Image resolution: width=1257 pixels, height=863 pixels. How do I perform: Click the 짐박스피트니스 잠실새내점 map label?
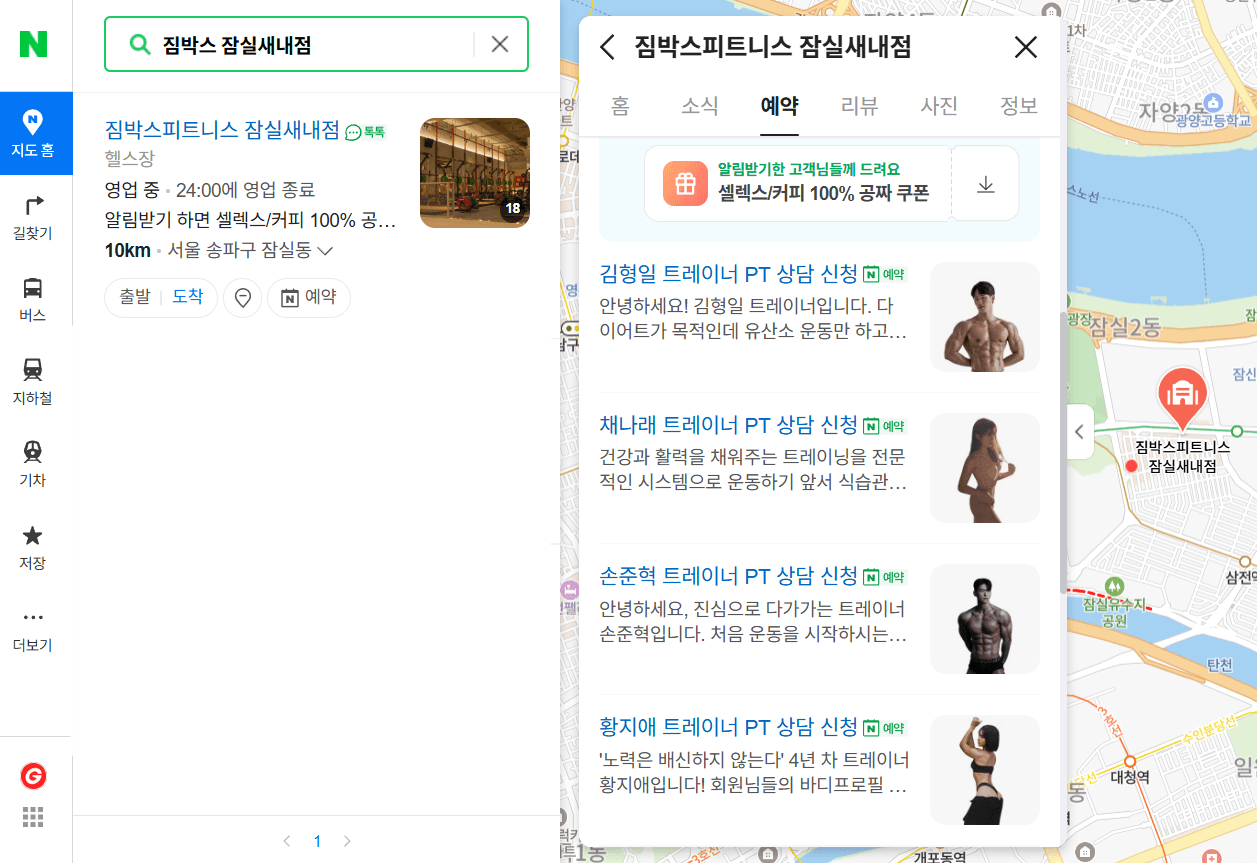1182,456
